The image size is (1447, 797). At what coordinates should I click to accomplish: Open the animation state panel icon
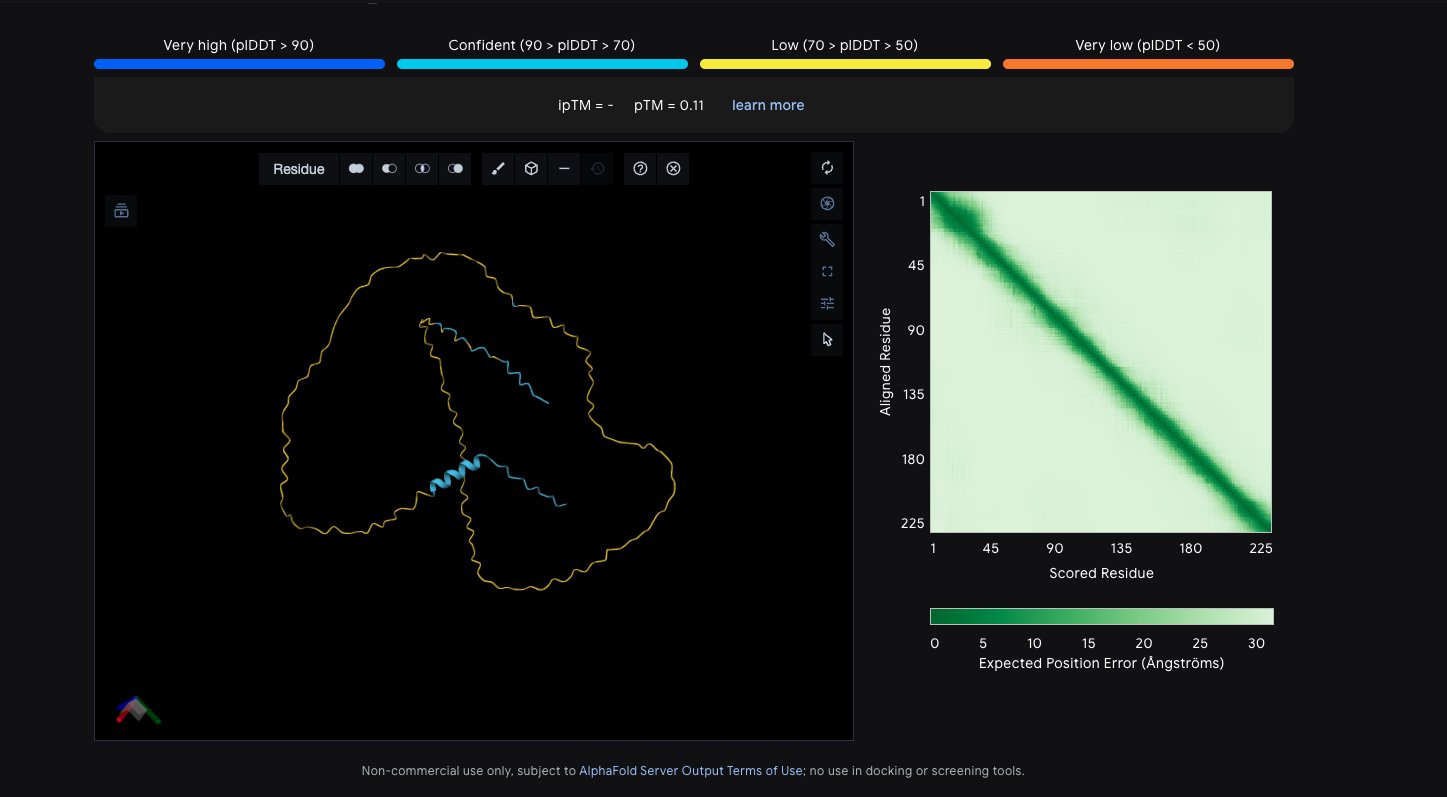click(121, 210)
